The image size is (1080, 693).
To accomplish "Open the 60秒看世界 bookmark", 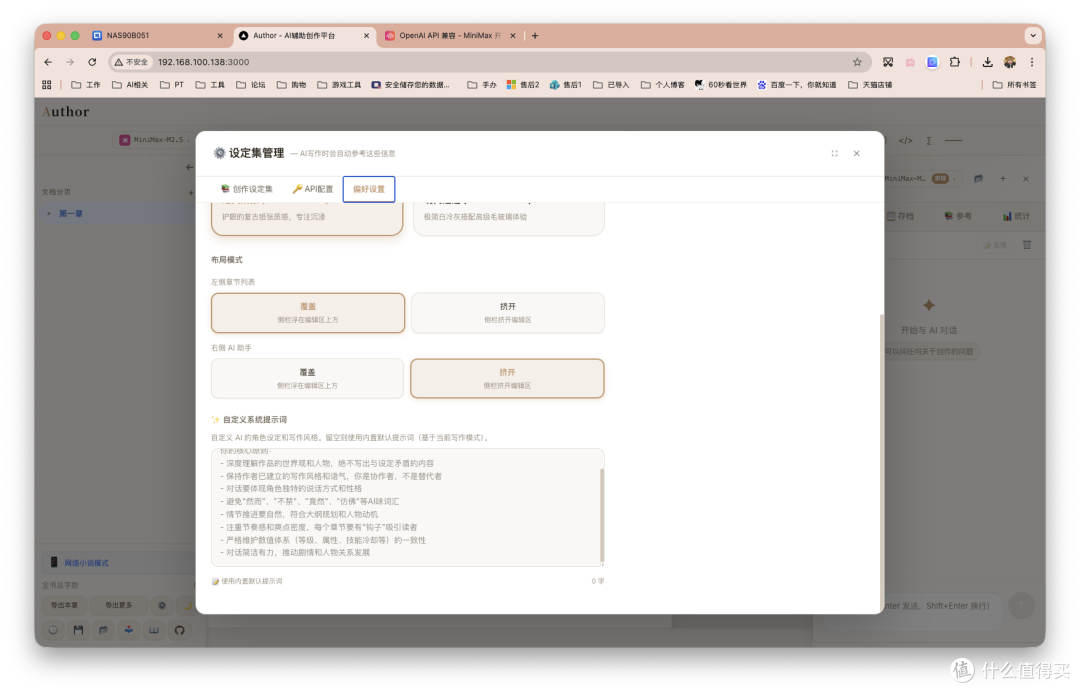I will [x=720, y=85].
